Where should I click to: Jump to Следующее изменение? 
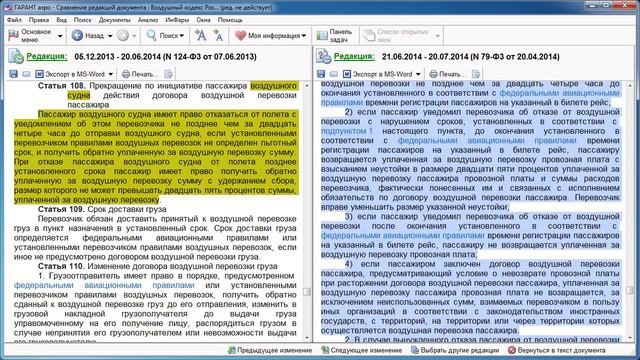[x=361, y=350]
